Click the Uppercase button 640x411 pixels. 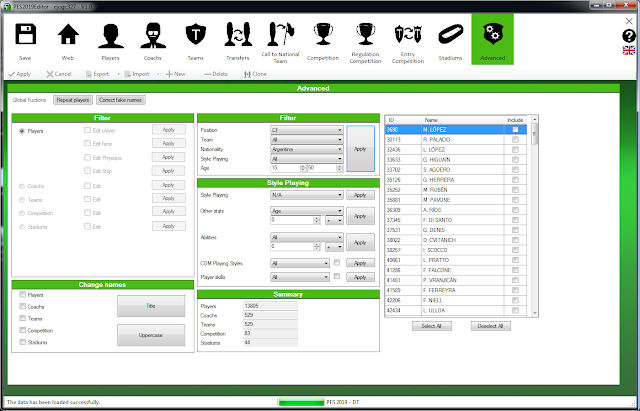tap(151, 335)
